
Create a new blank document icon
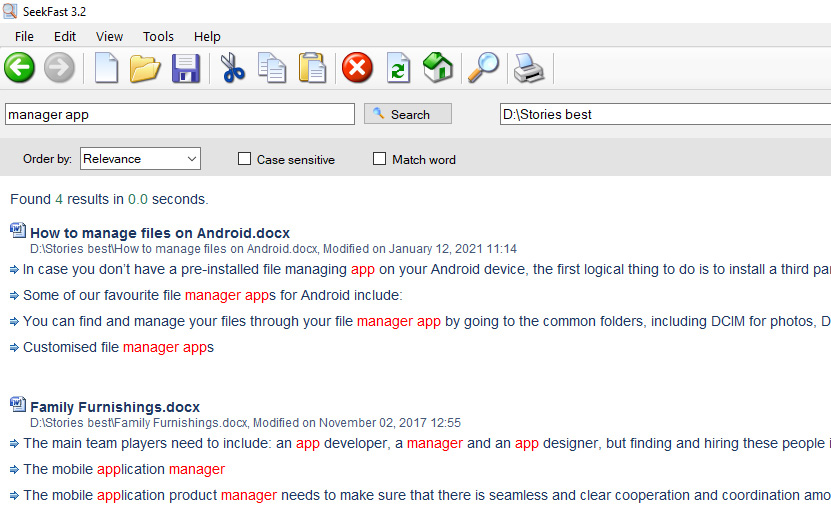click(x=106, y=68)
